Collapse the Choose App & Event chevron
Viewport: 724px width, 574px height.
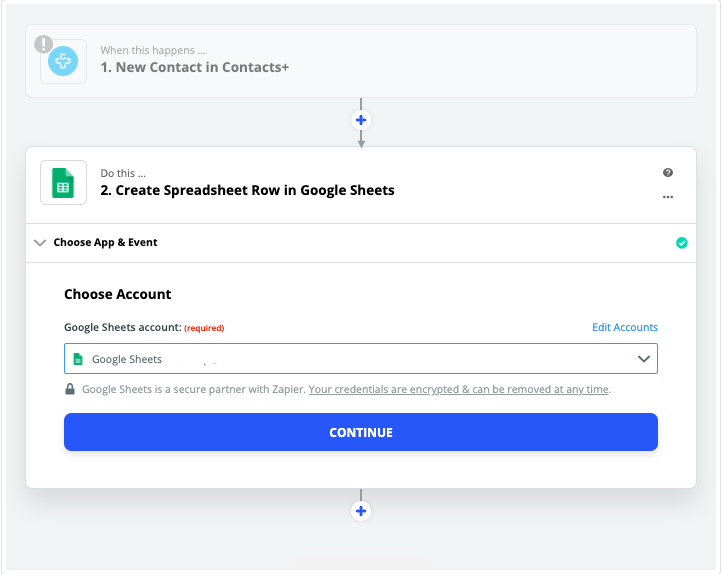pyautogui.click(x=40, y=242)
